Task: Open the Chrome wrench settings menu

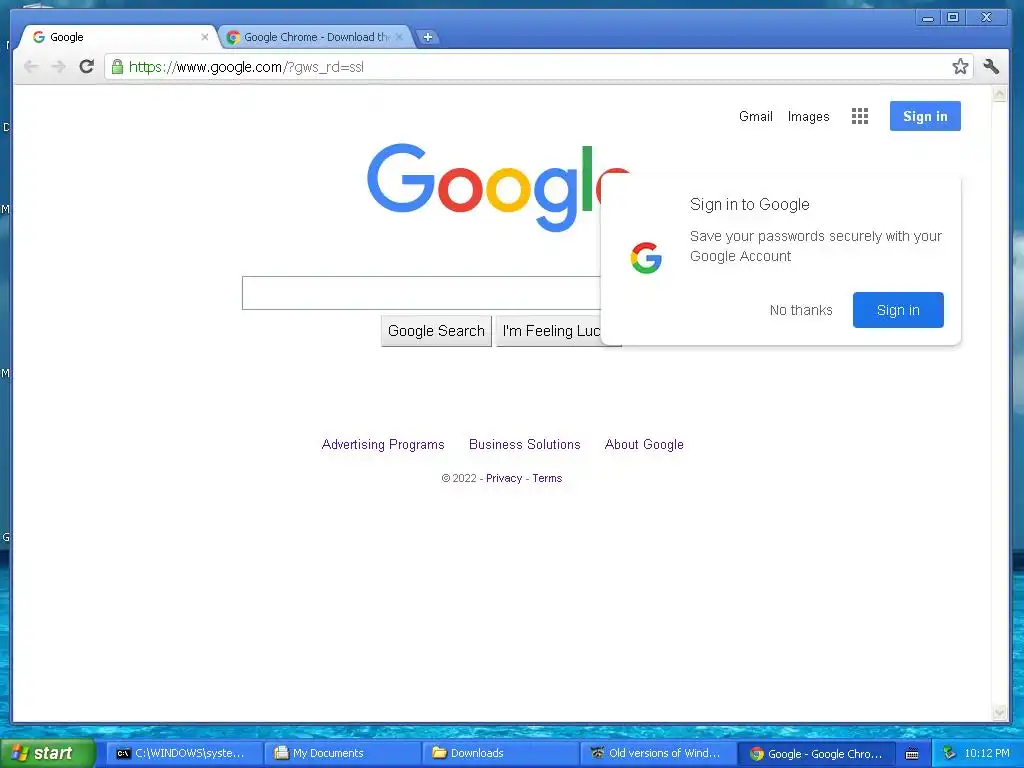Action: 991,66
